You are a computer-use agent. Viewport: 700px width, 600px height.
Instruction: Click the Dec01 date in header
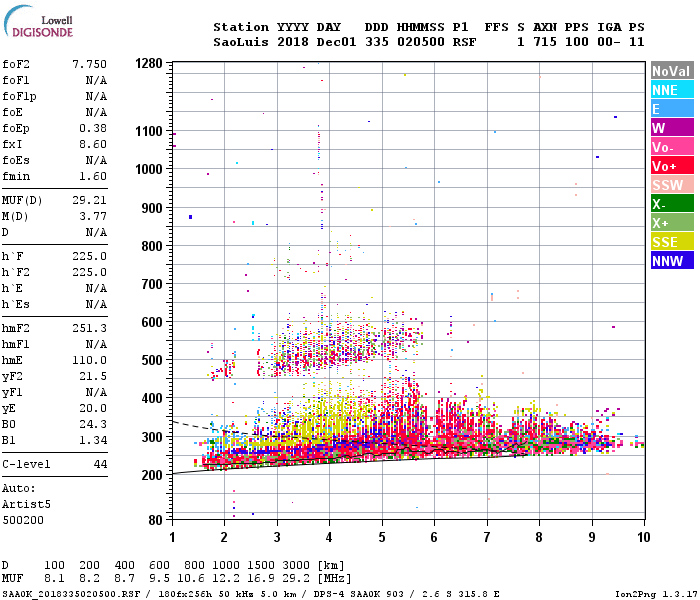(336, 42)
